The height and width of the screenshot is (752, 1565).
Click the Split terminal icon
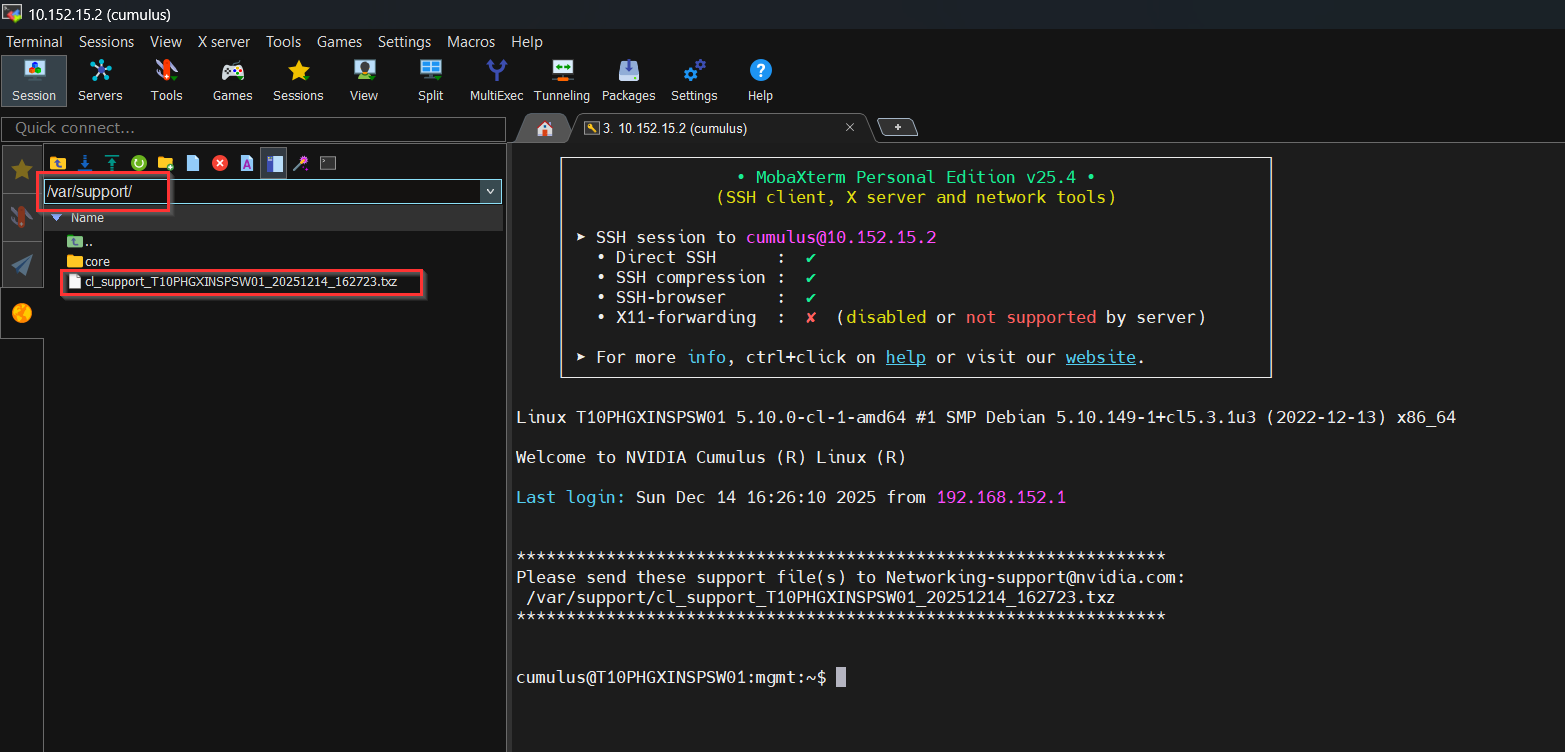point(431,80)
